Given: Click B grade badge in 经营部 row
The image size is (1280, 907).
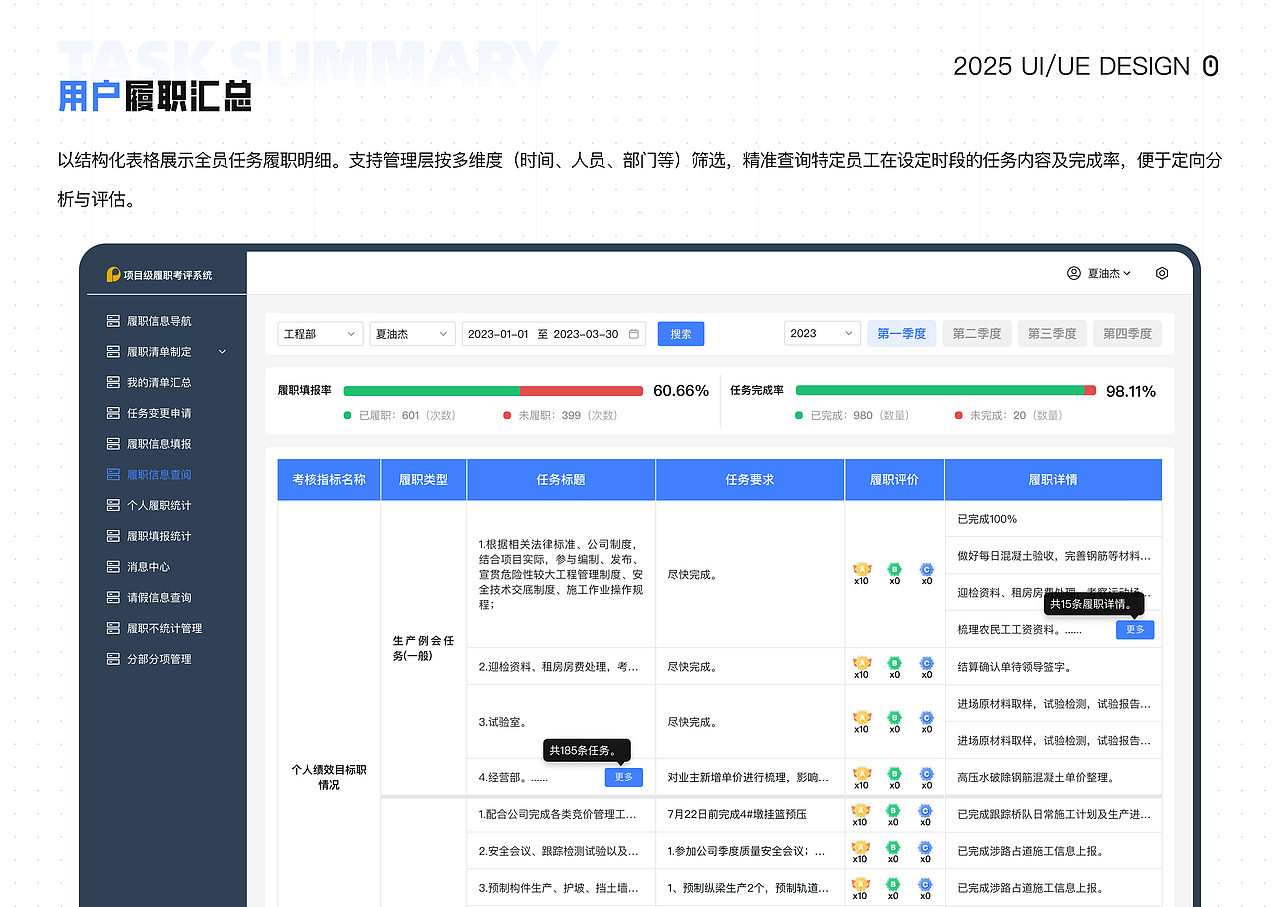Looking at the screenshot, I should pos(895,773).
